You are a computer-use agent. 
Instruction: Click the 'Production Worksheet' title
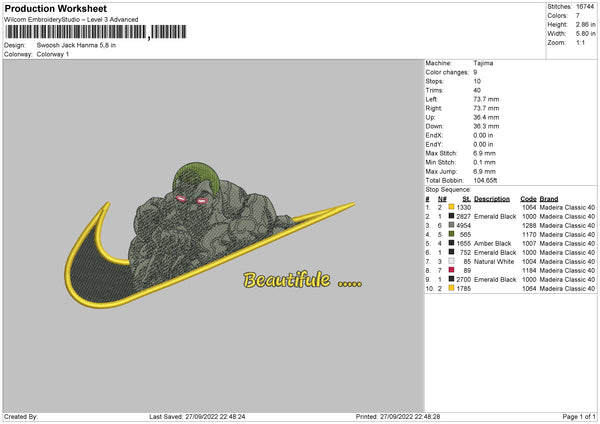coord(56,8)
